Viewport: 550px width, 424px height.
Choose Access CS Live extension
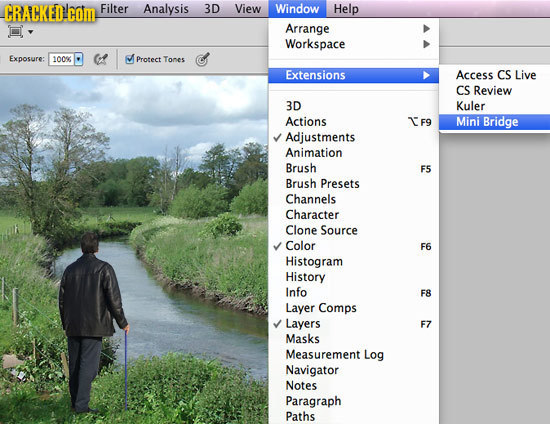click(x=496, y=75)
